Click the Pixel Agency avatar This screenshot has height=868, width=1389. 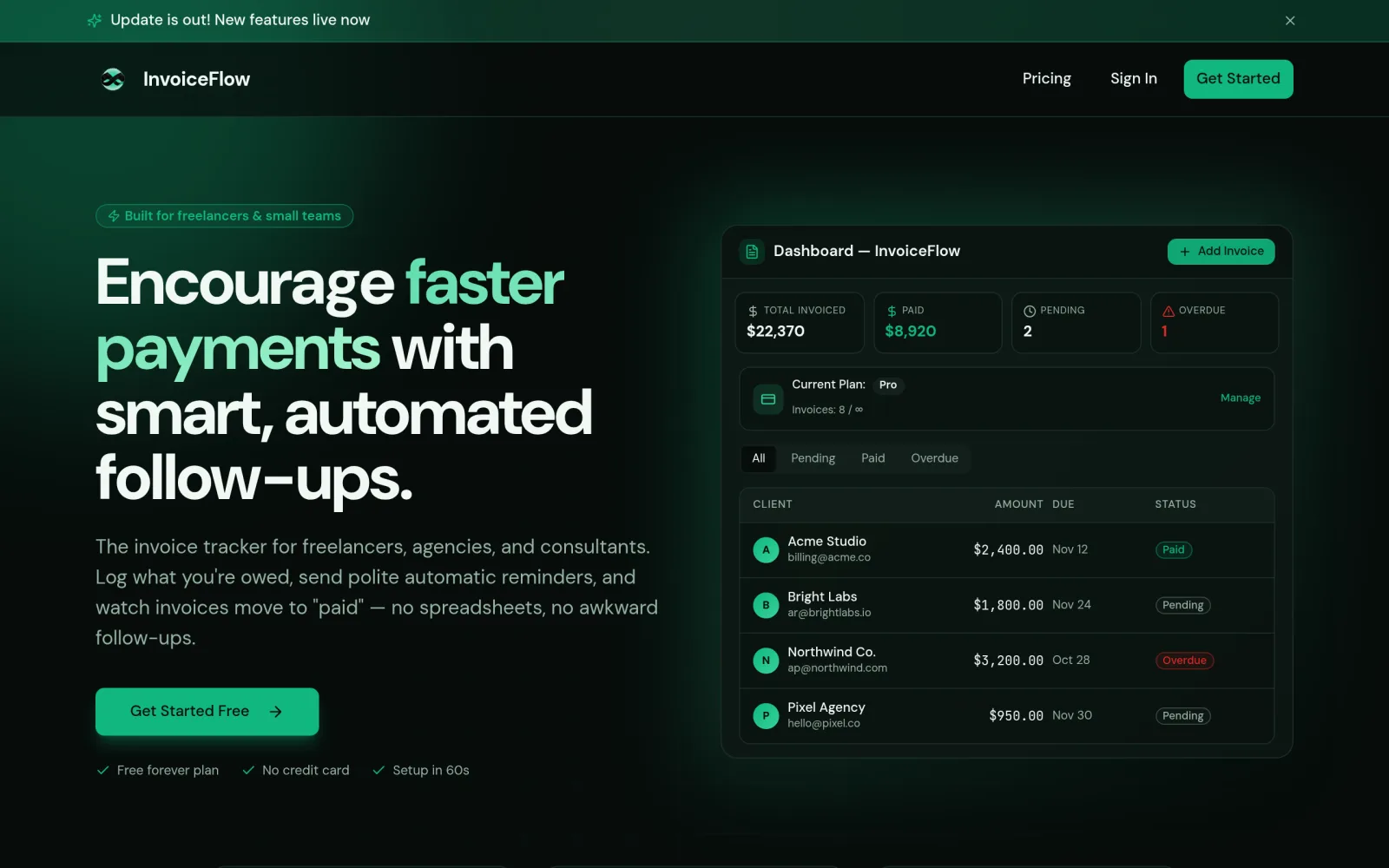pos(766,716)
